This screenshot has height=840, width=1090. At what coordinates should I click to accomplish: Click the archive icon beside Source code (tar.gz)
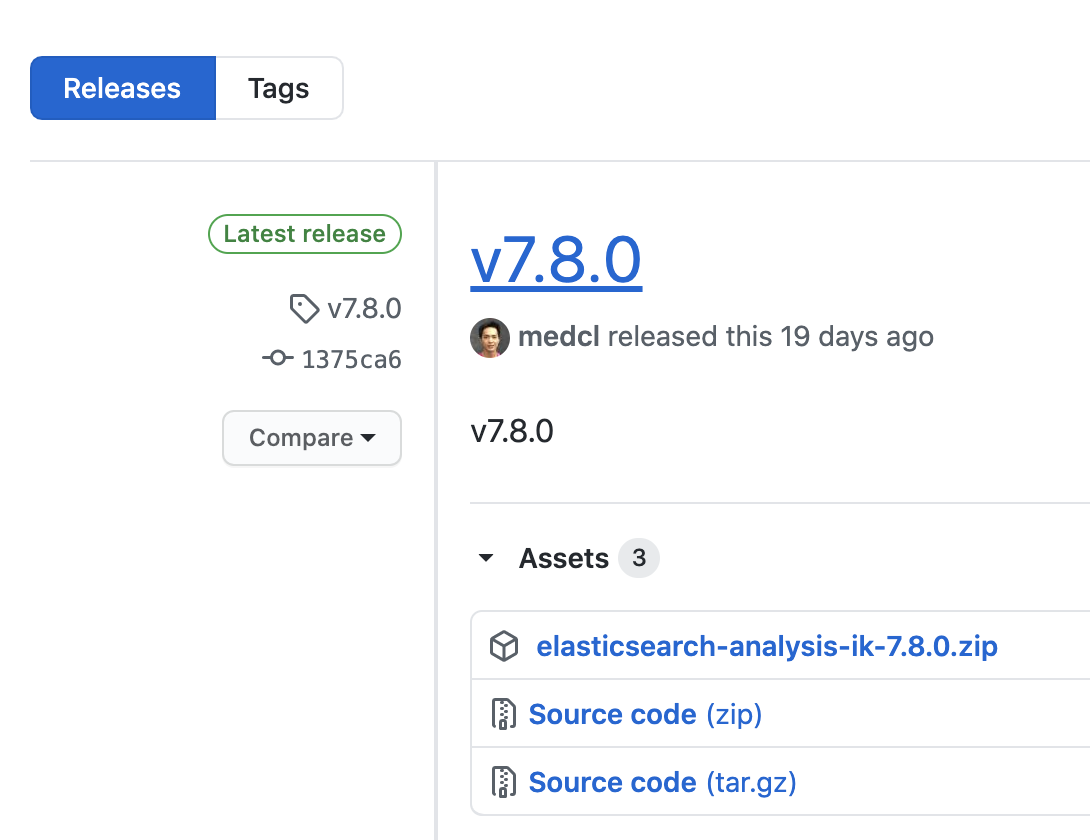click(x=503, y=782)
